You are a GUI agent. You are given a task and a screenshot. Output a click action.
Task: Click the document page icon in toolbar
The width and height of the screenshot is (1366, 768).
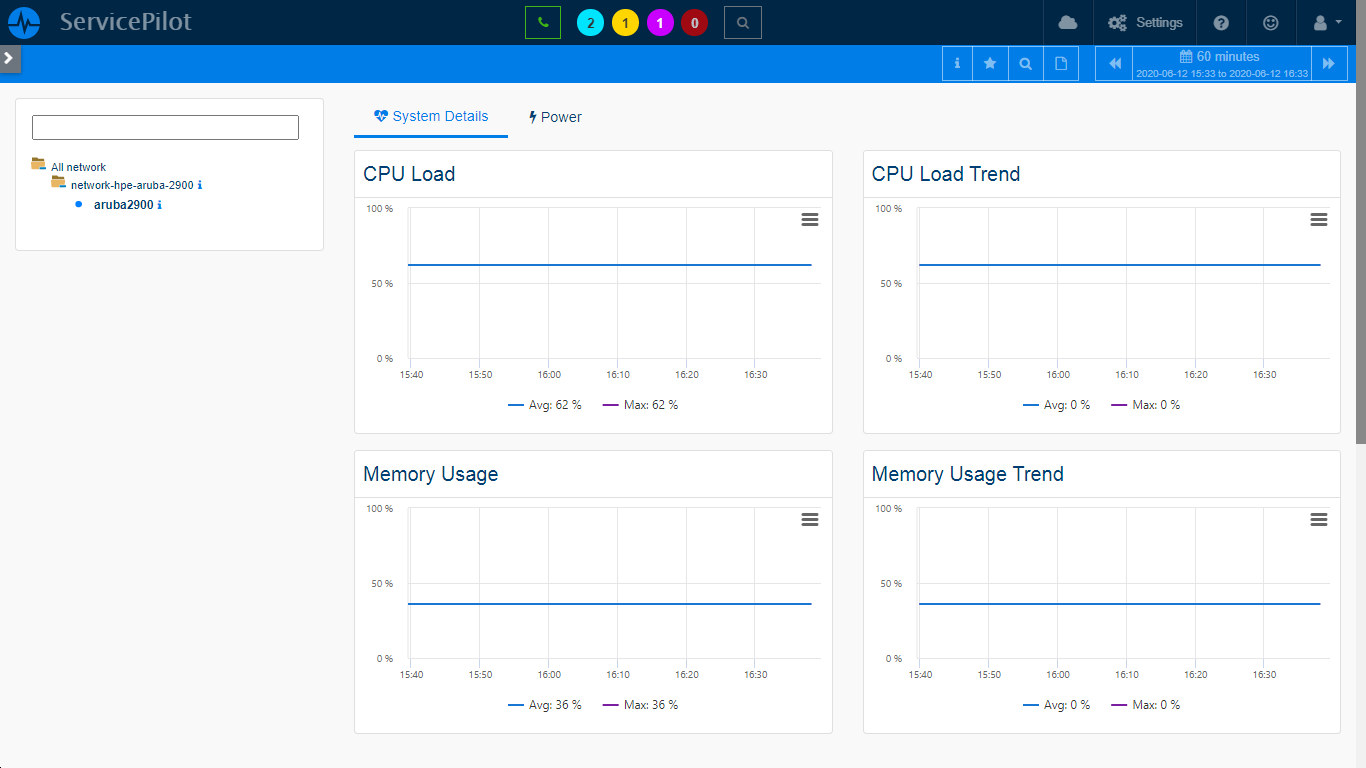pos(1061,63)
